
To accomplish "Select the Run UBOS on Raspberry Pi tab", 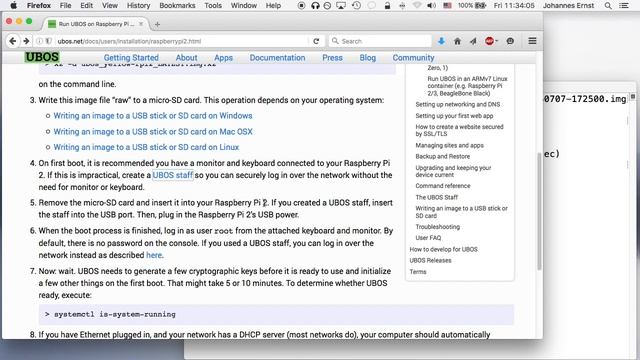I will (95, 24).
